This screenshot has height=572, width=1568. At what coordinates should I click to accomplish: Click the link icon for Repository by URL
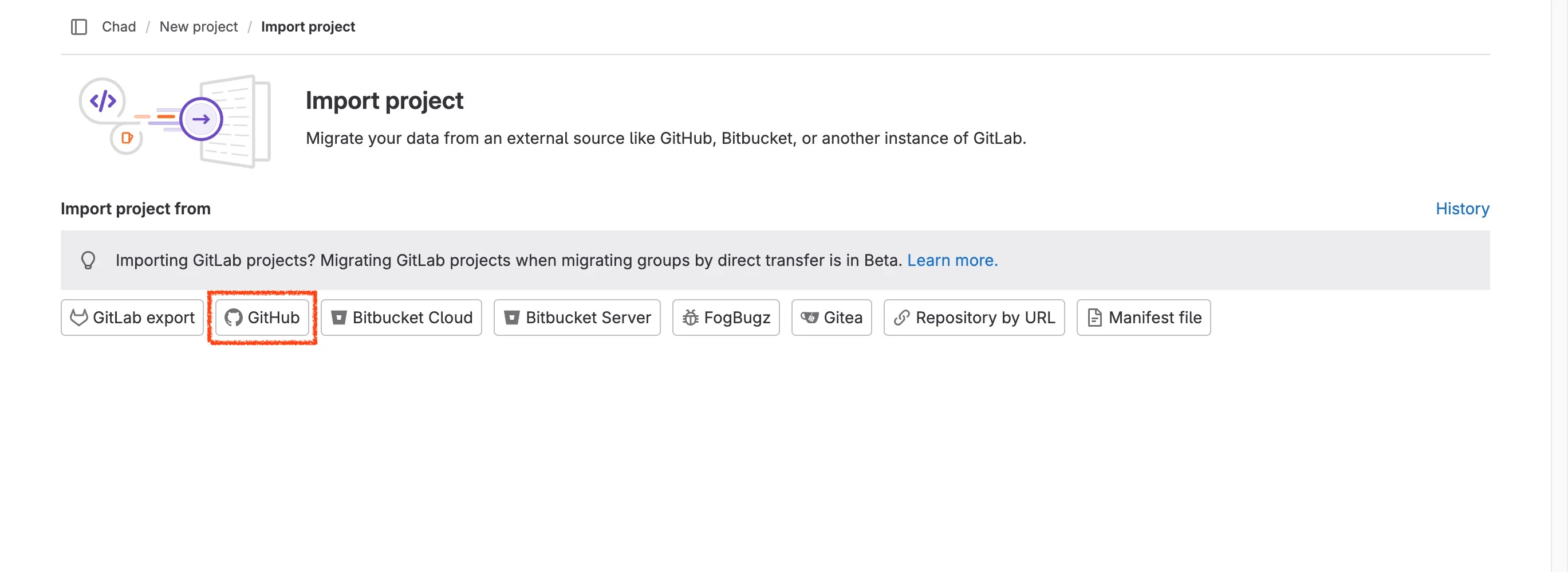point(901,318)
